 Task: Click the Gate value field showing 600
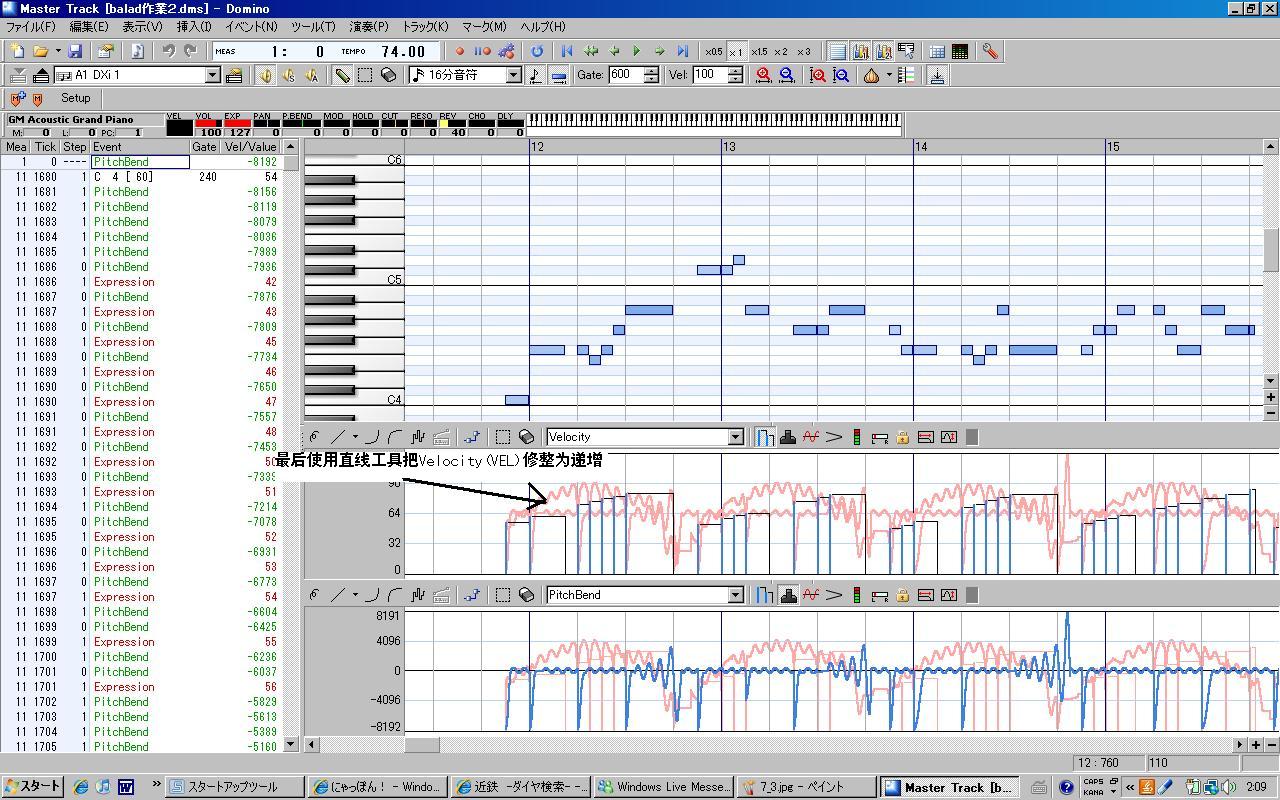(625, 75)
